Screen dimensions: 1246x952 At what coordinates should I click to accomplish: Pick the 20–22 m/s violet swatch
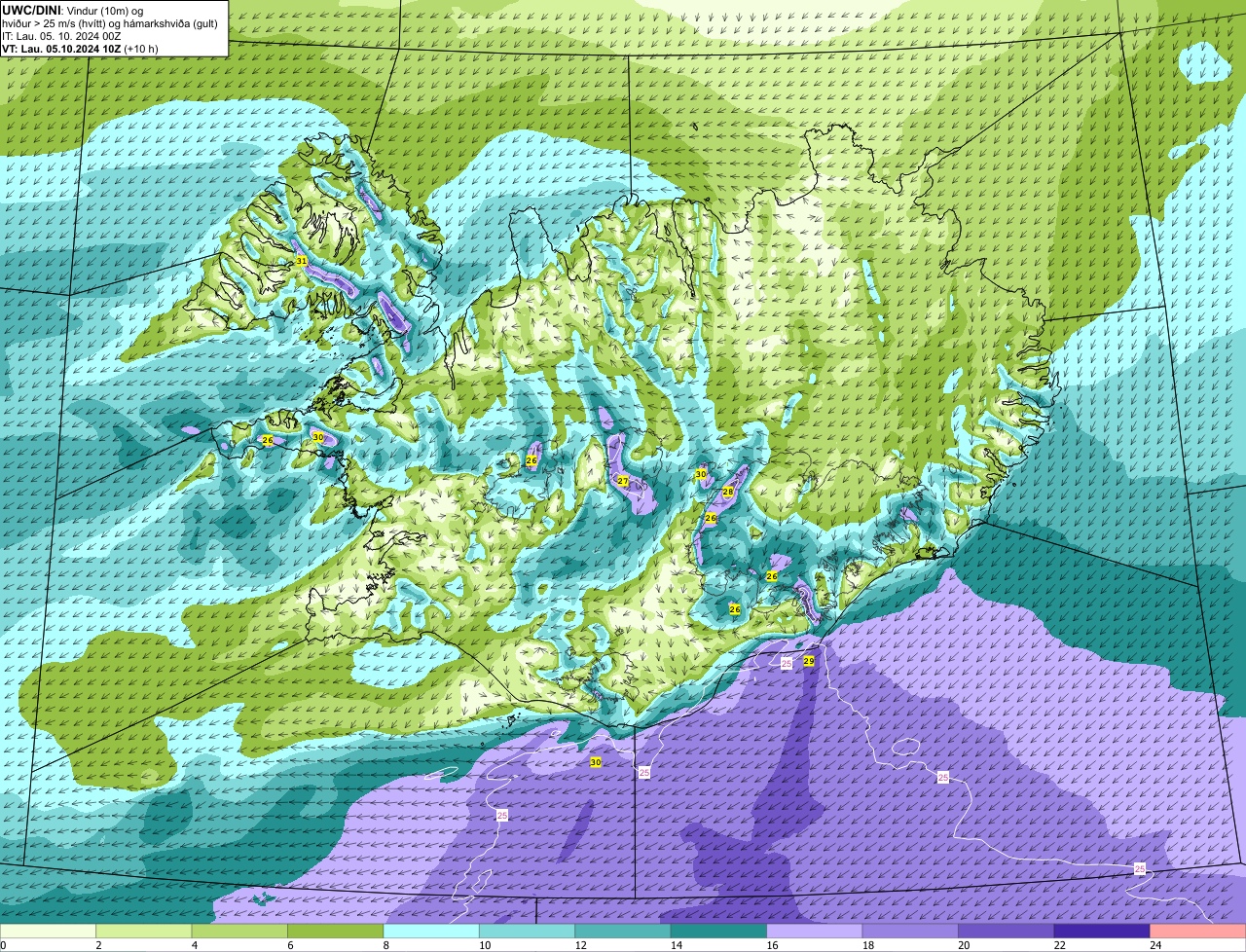(1007, 932)
